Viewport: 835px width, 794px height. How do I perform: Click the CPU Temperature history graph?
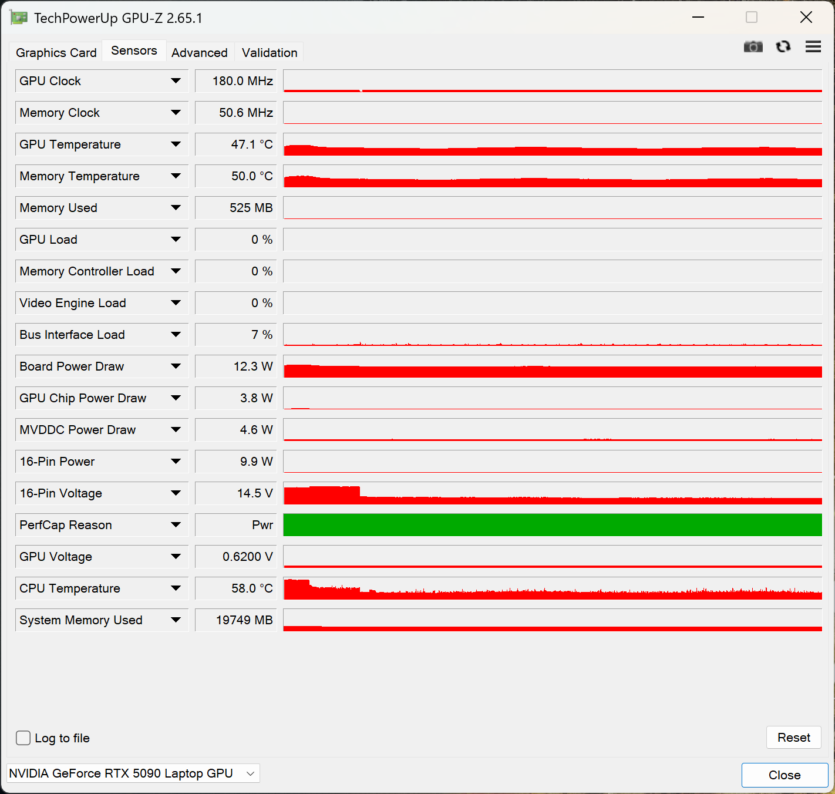pyautogui.click(x=552, y=588)
